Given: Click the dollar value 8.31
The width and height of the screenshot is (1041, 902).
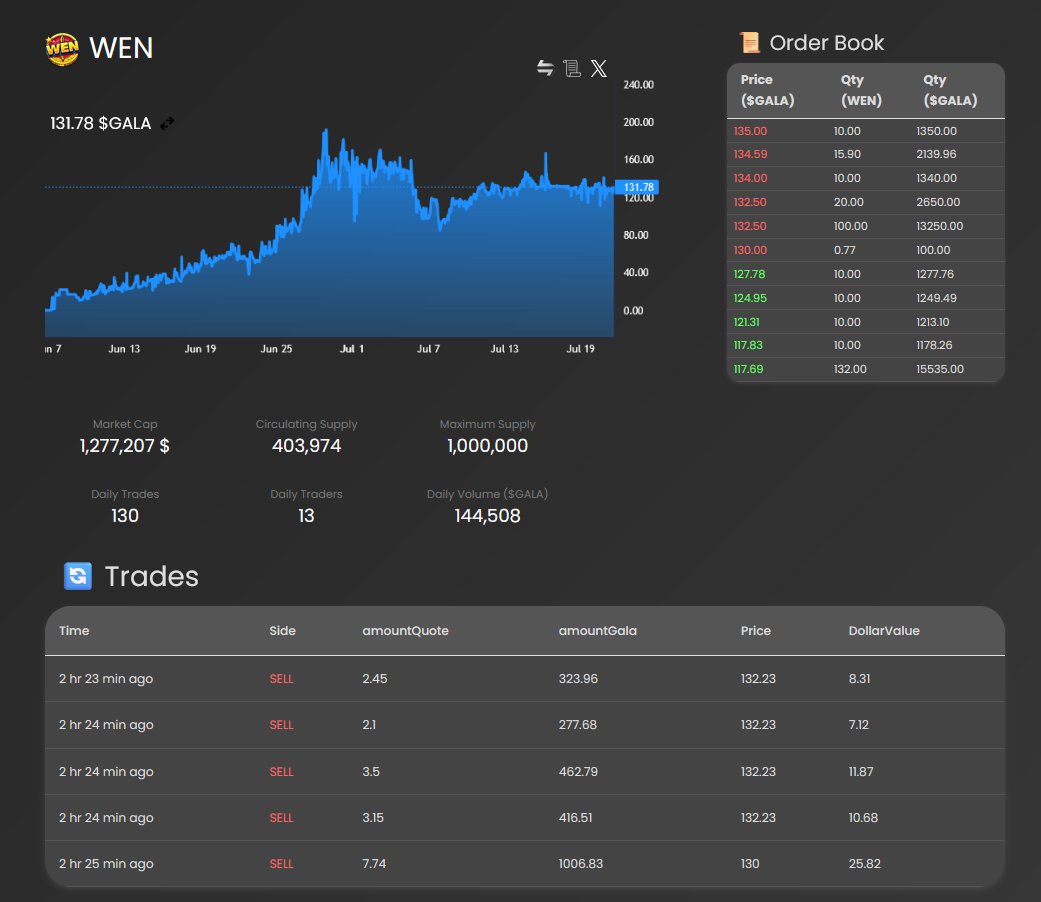Looking at the screenshot, I should coord(859,678).
